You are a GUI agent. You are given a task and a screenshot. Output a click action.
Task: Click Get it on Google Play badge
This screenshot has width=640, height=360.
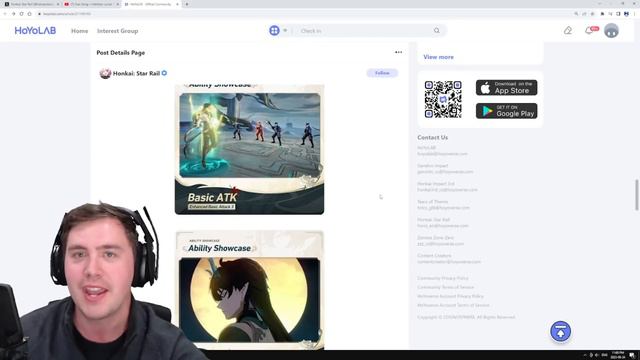click(507, 111)
